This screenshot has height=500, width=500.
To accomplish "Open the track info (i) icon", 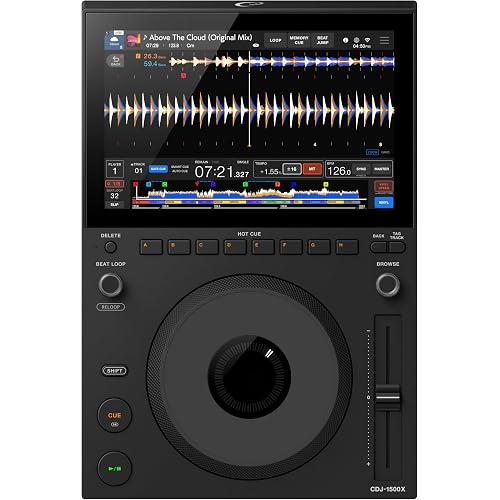I will tap(345, 40).
